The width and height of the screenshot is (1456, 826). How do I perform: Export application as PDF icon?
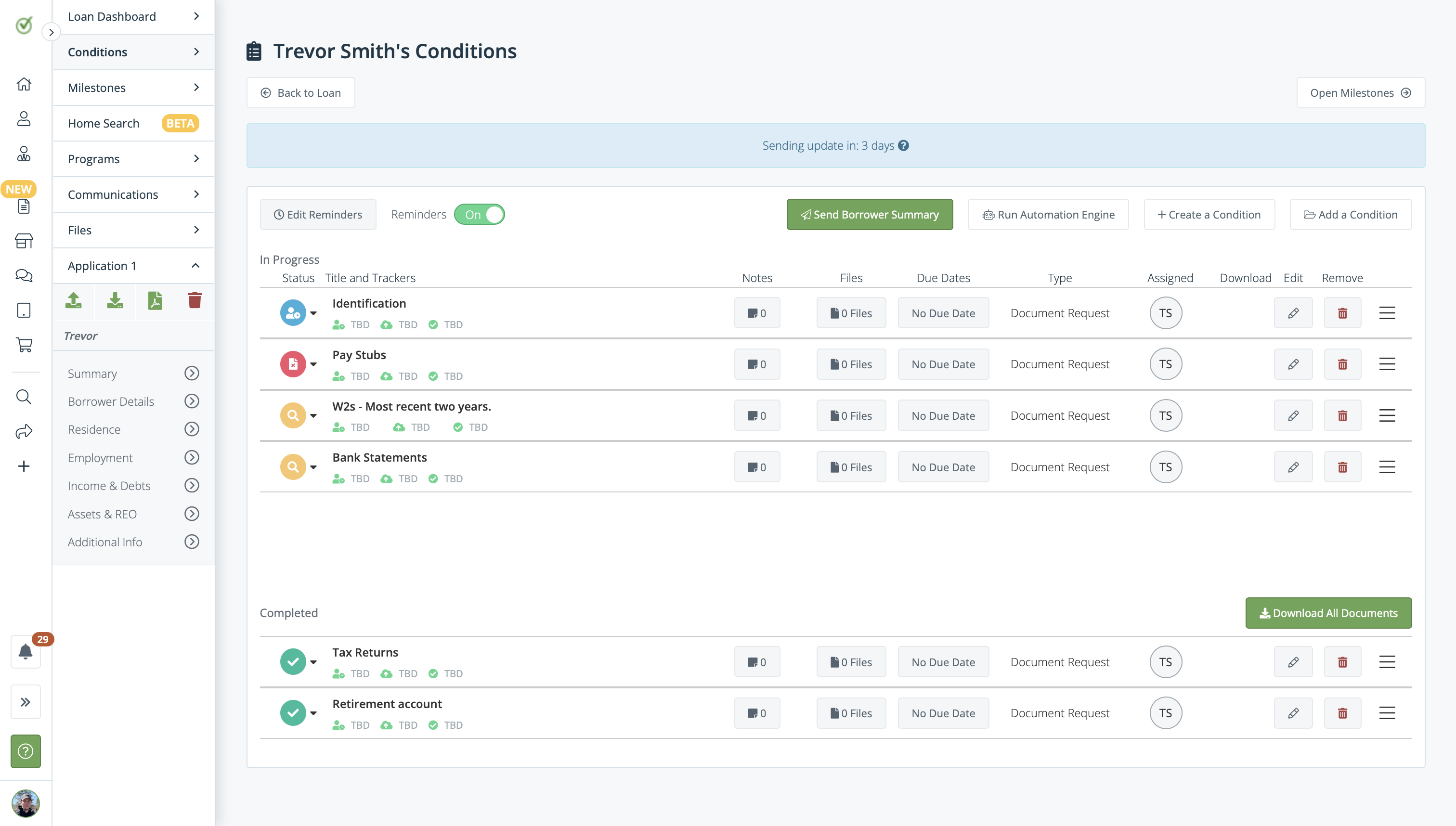point(155,300)
